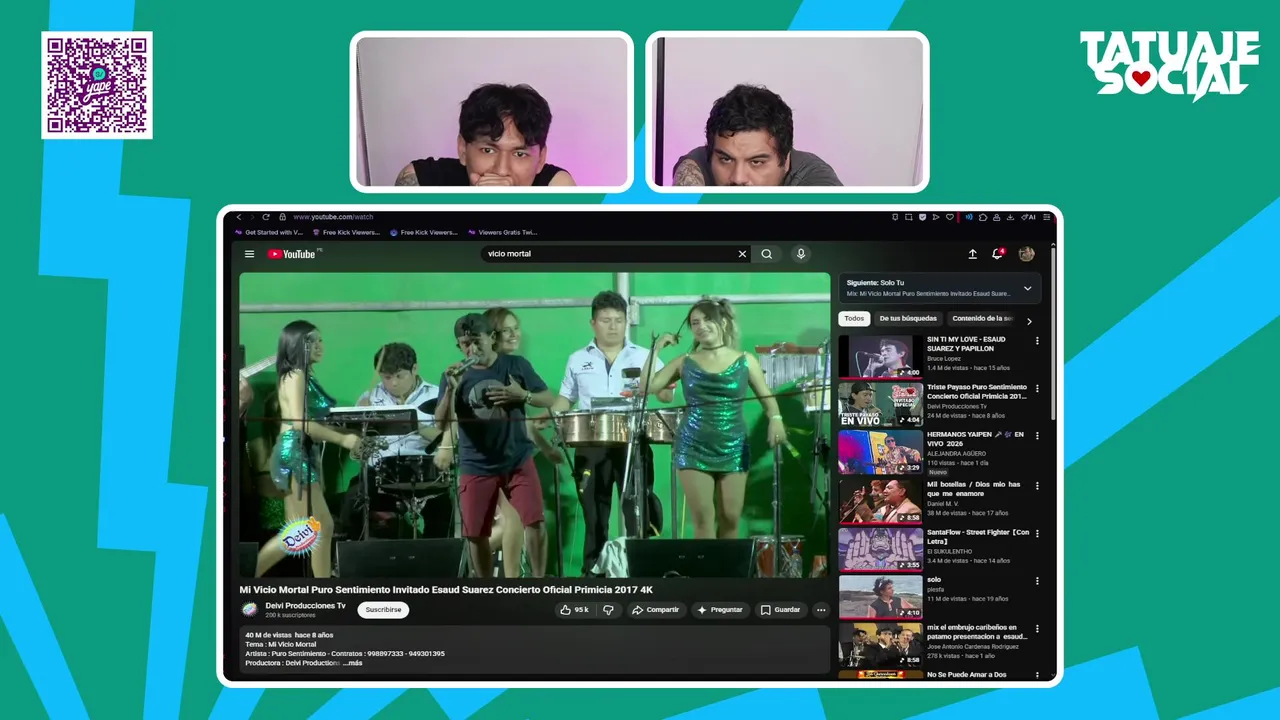Click Triste Payaso Puro Sentimiento title
Viewport: 1280px width, 720px height.
pyautogui.click(x=977, y=391)
